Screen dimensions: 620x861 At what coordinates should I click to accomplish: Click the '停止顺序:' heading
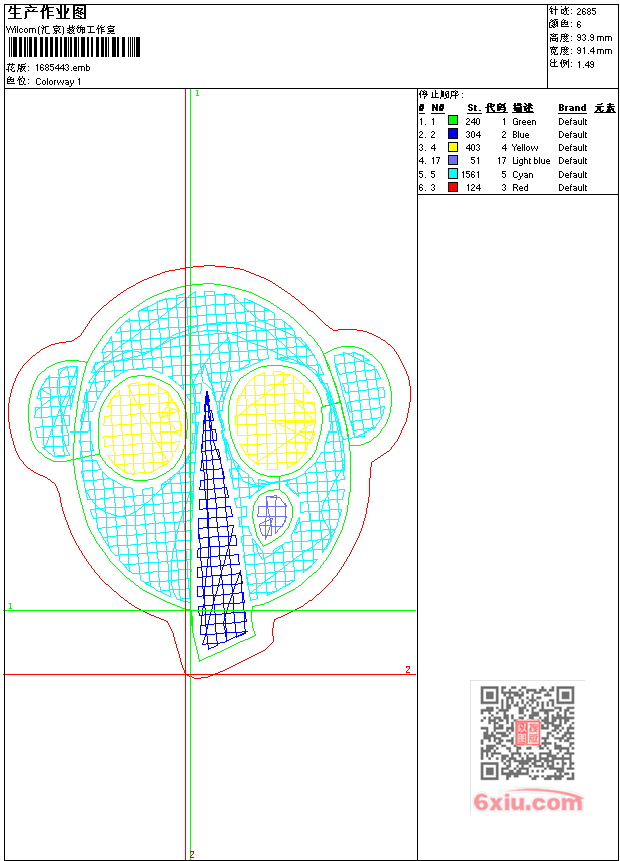(441, 94)
